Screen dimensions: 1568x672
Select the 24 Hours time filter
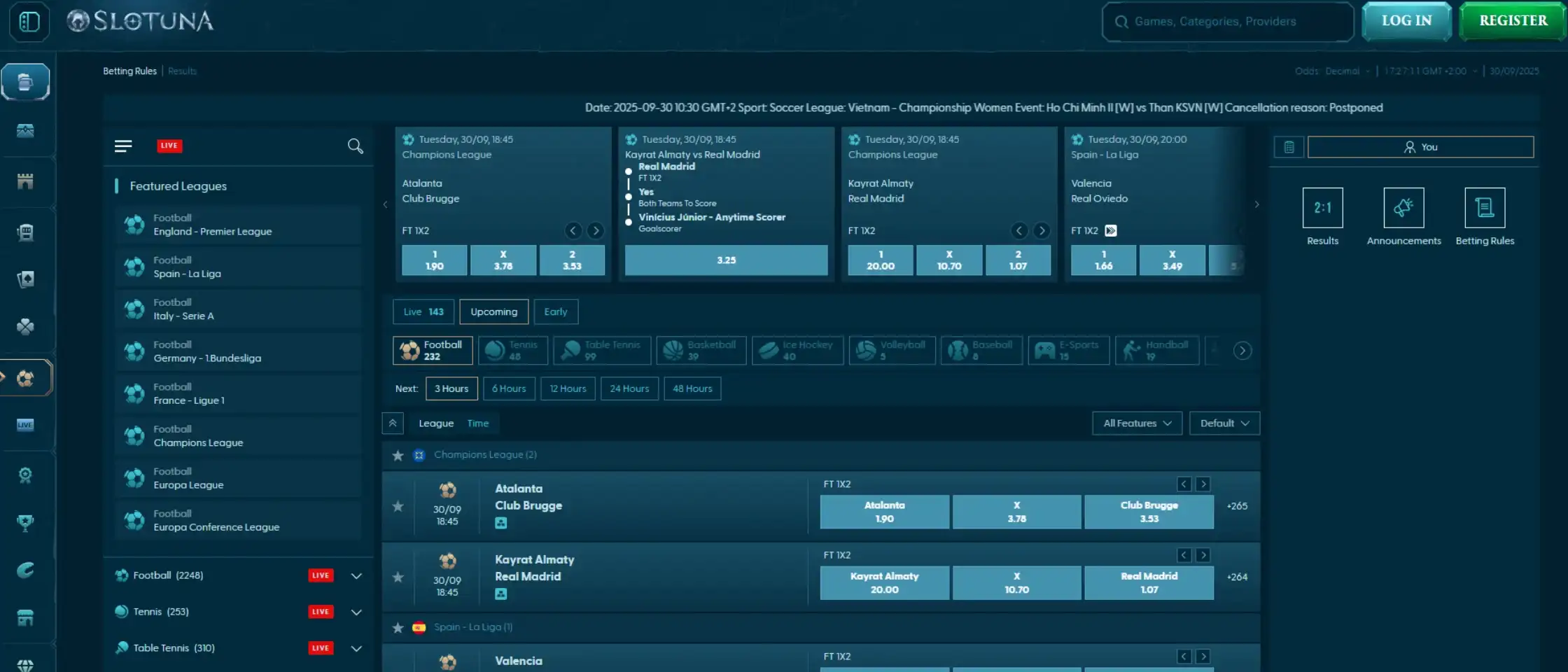pos(629,388)
